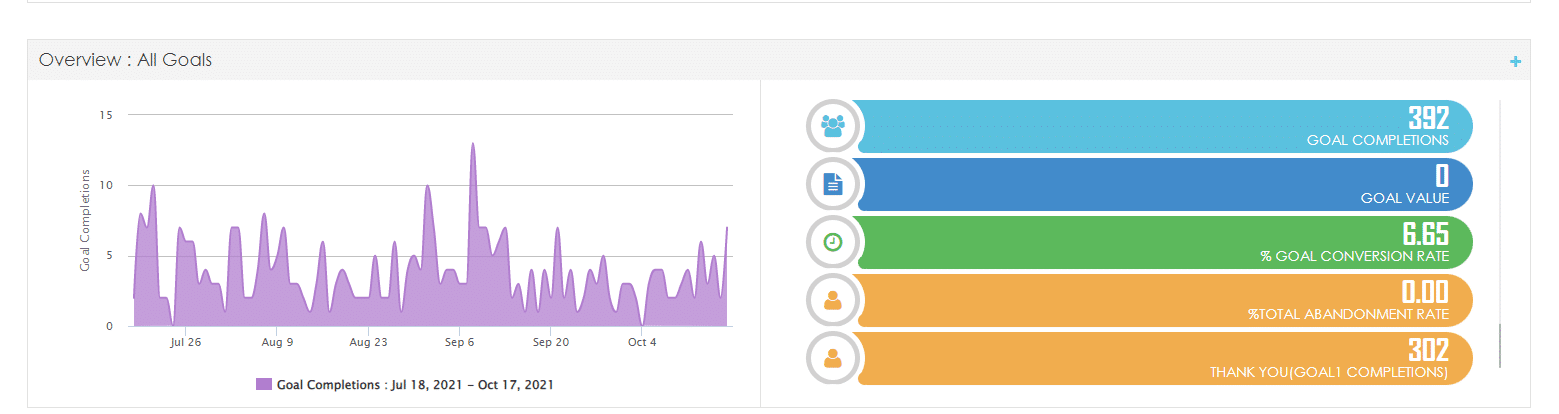1559x414 pixels.
Task: Click the 10 y-axis value
Action: (x=106, y=185)
